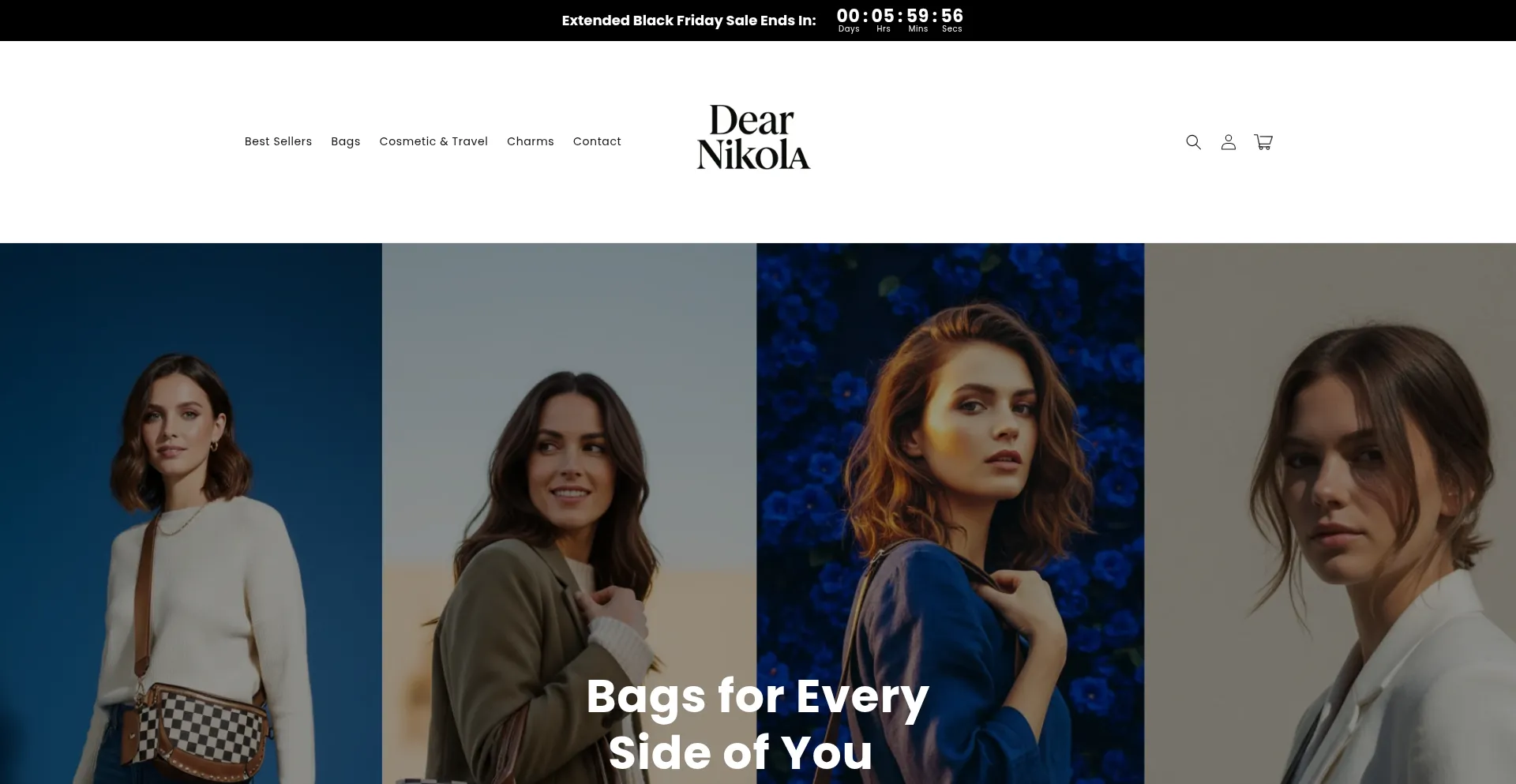Select woman in olive coat image
Viewport: 1516px width, 784px height.
click(x=569, y=513)
